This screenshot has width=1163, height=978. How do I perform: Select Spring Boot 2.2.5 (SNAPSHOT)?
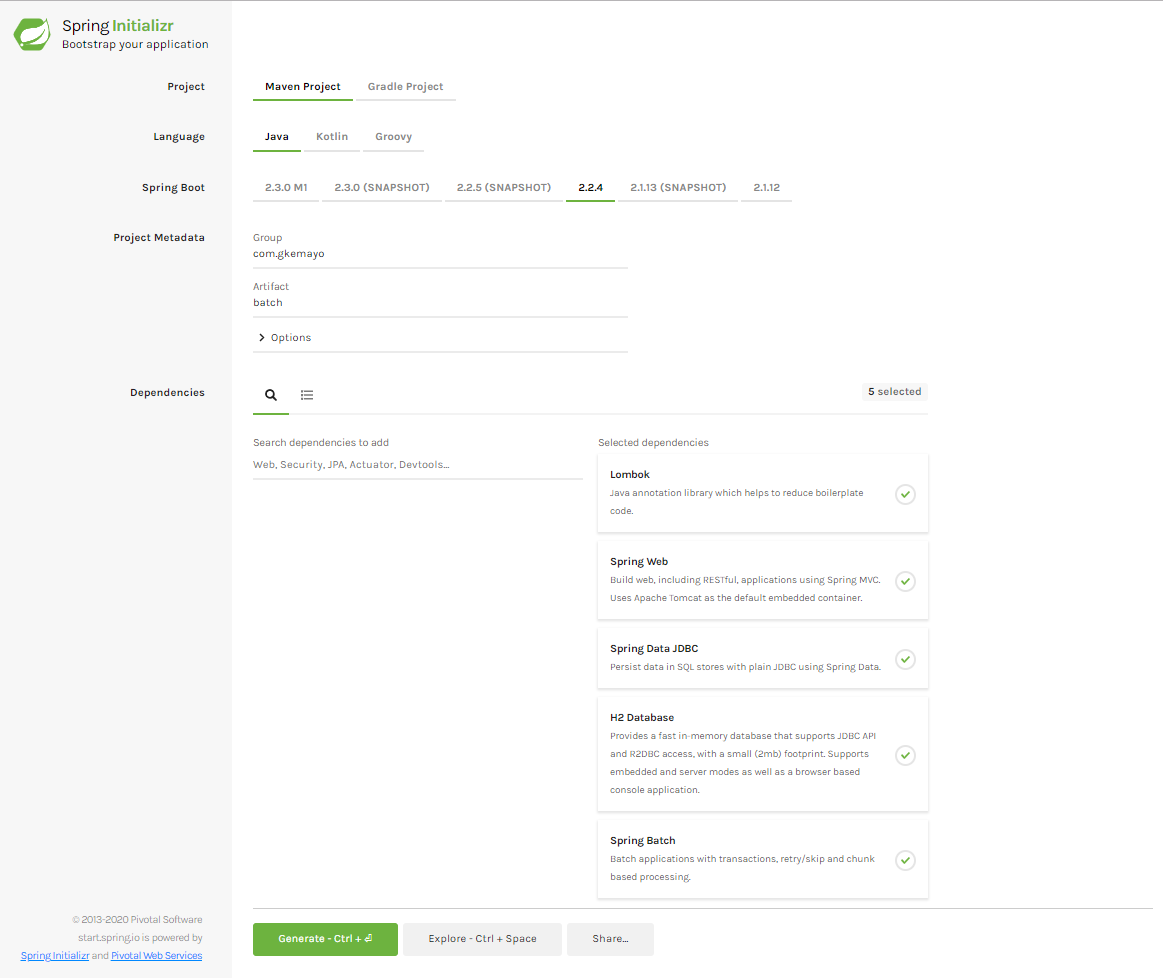click(x=503, y=188)
